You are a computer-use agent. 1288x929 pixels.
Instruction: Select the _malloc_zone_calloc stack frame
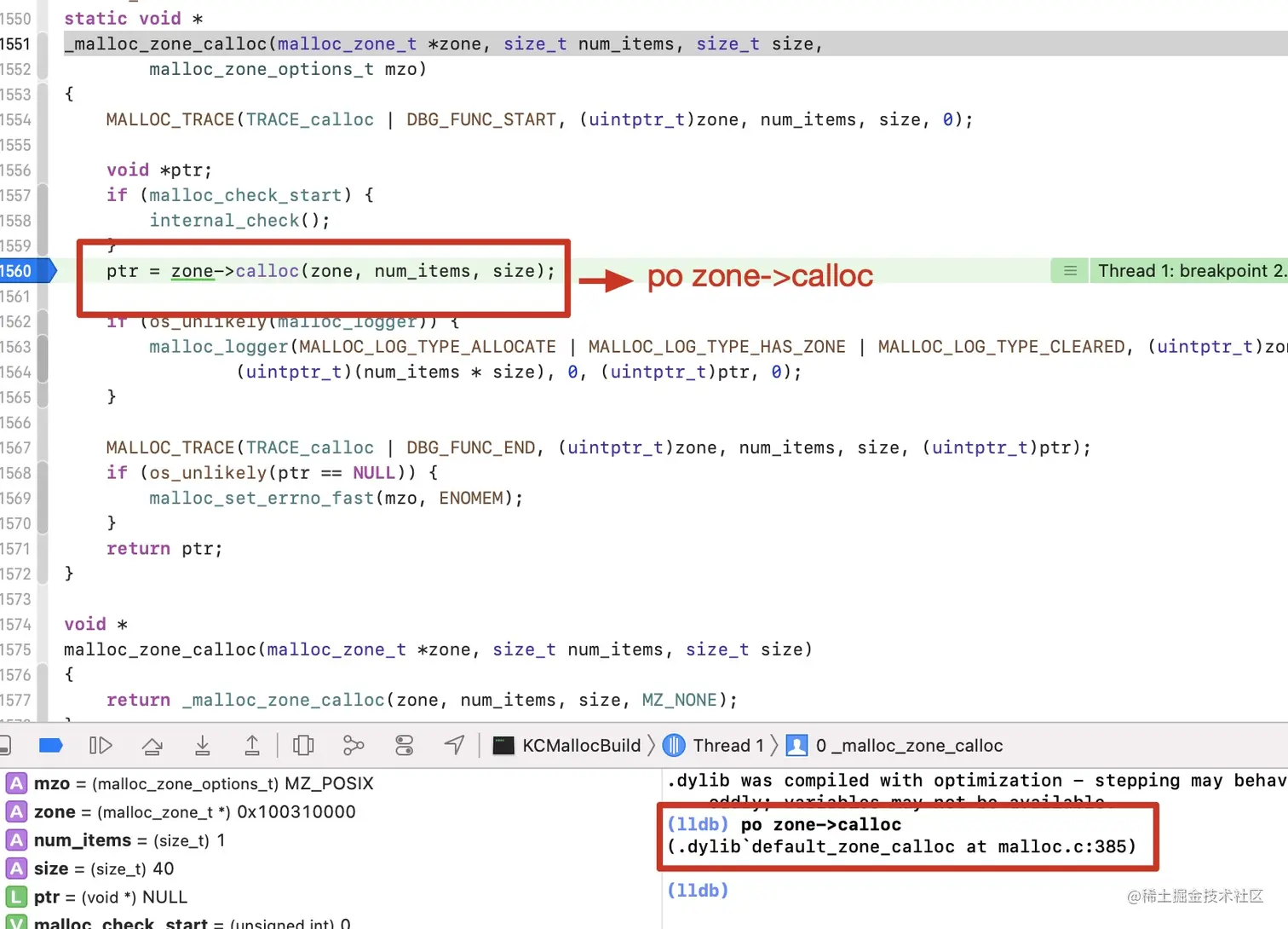point(906,745)
